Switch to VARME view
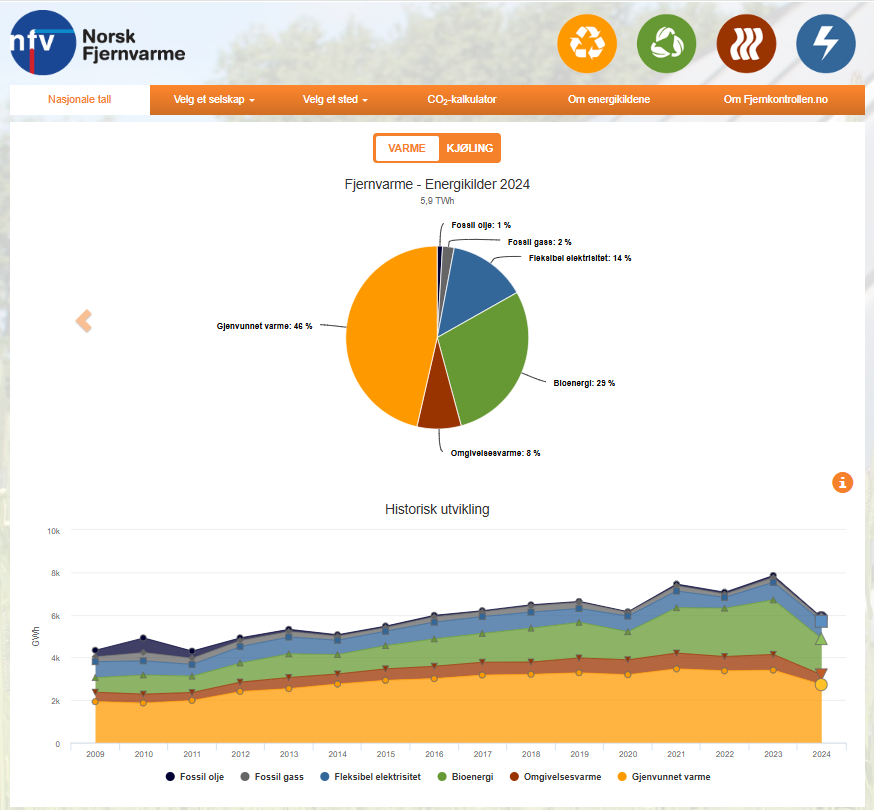Viewport: 874px width, 810px height. coord(407,148)
